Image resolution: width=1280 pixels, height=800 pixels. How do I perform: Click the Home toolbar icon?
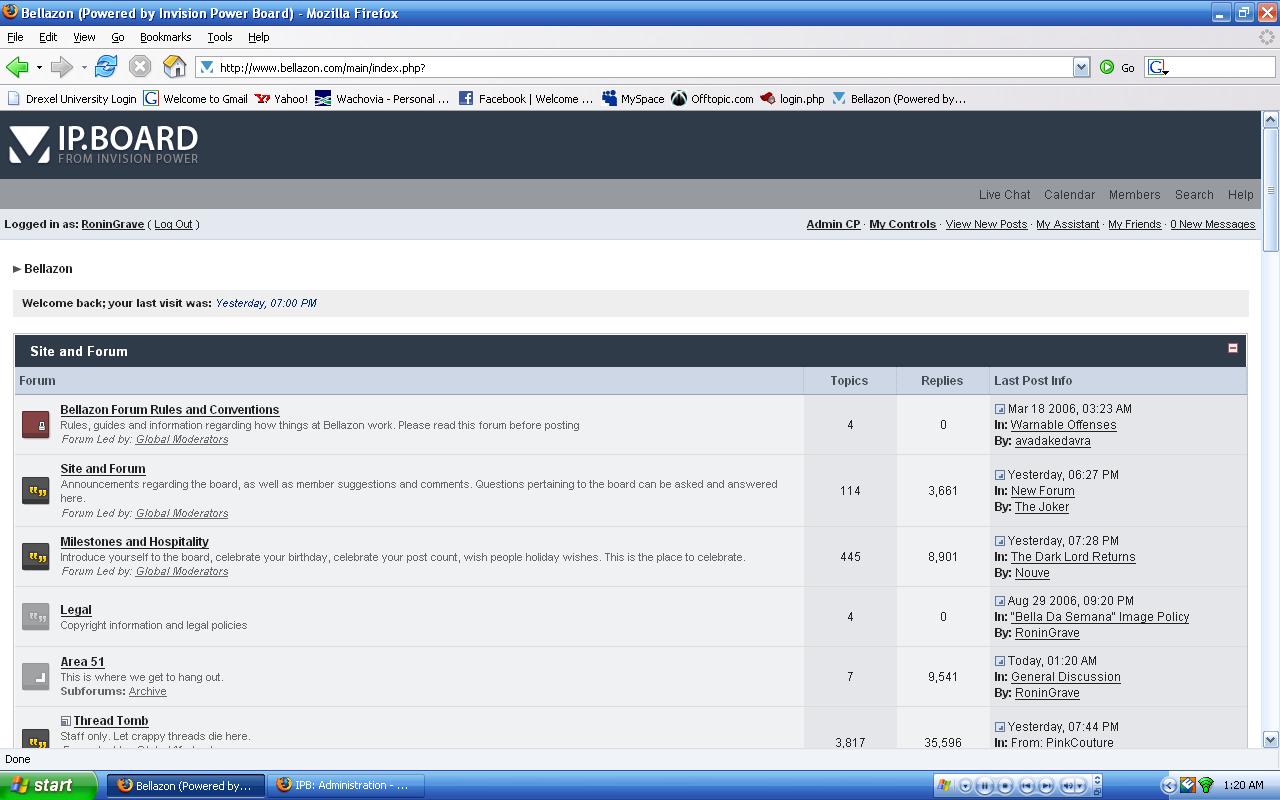click(174, 67)
